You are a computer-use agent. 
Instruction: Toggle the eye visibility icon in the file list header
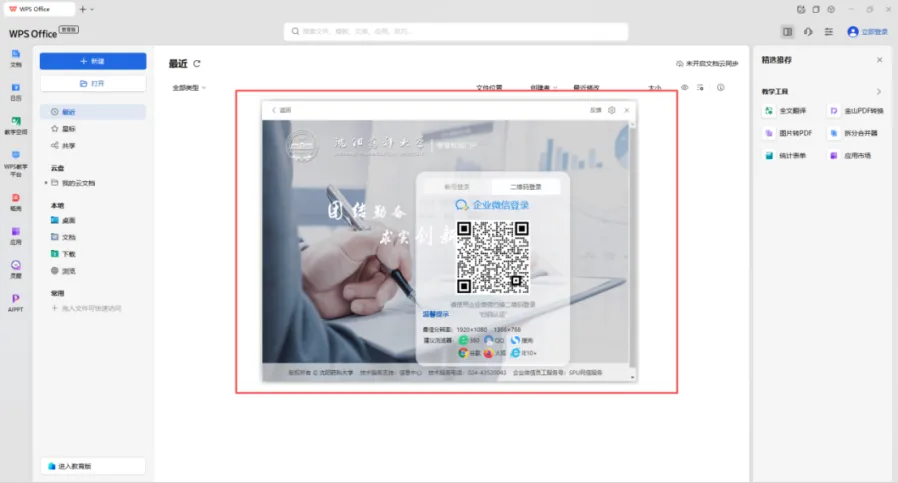pos(684,88)
